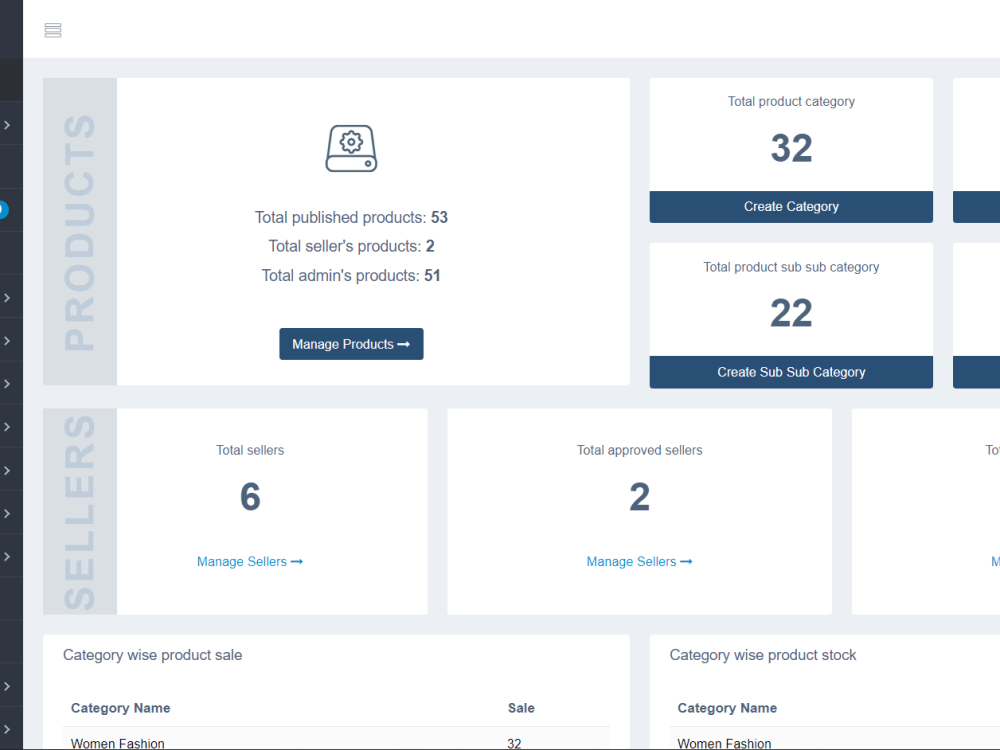1000x750 pixels.
Task: Click the Create Category button
Action: point(791,207)
